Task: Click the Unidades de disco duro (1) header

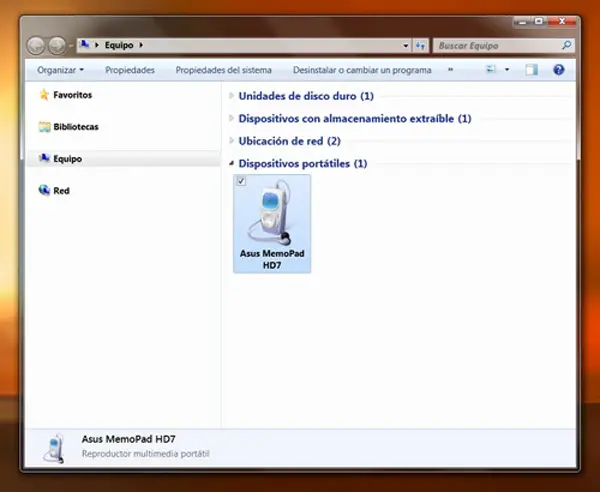Action: pyautogui.click(x=306, y=96)
